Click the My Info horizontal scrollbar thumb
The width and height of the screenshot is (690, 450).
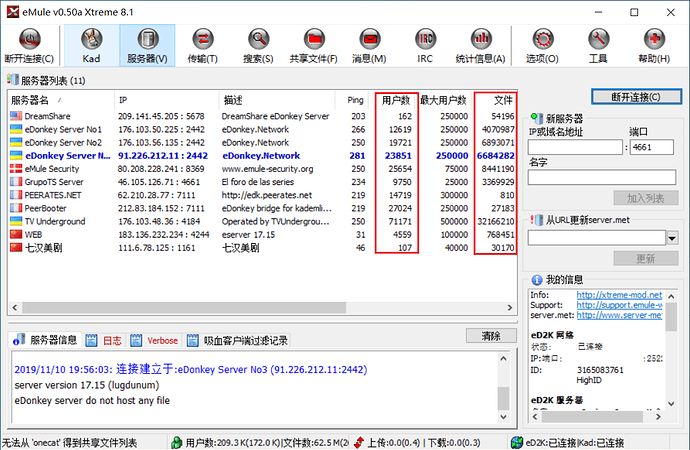[x=591, y=417]
